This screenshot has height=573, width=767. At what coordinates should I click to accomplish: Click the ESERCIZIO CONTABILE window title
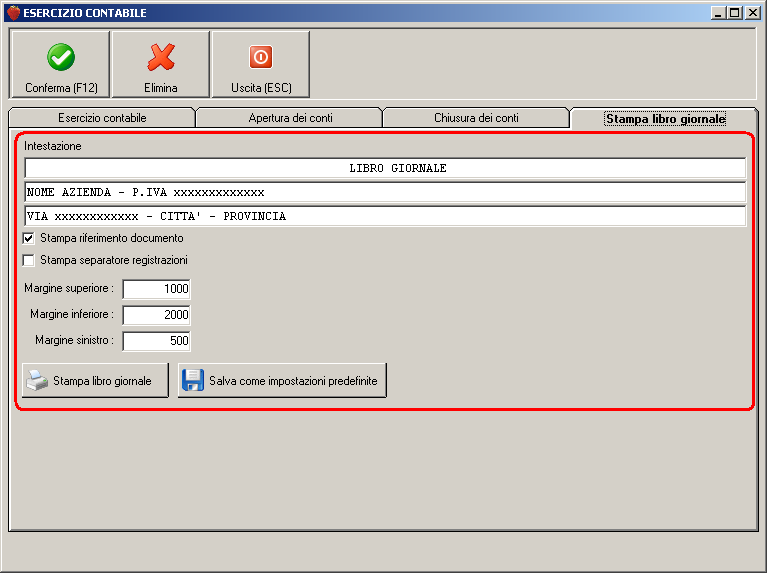click(85, 13)
